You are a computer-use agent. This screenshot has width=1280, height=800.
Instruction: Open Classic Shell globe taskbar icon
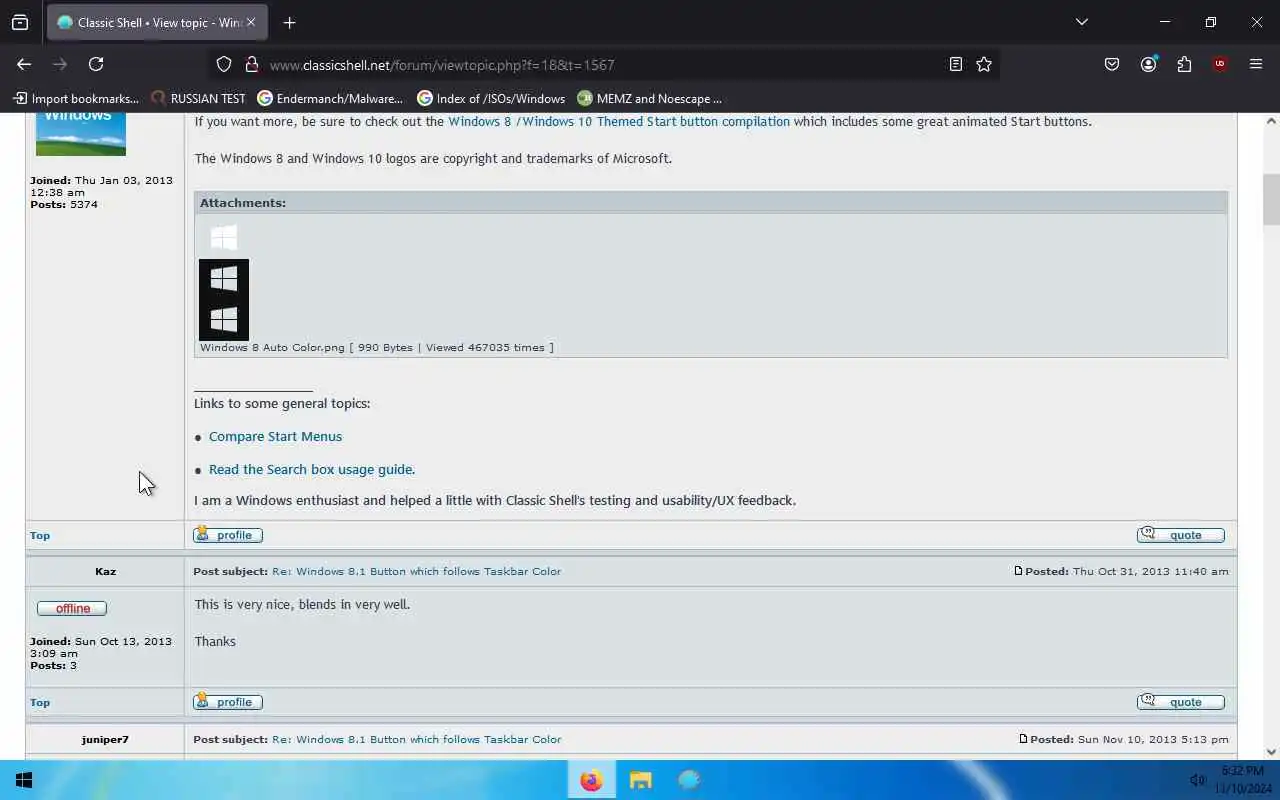pyautogui.click(x=689, y=780)
